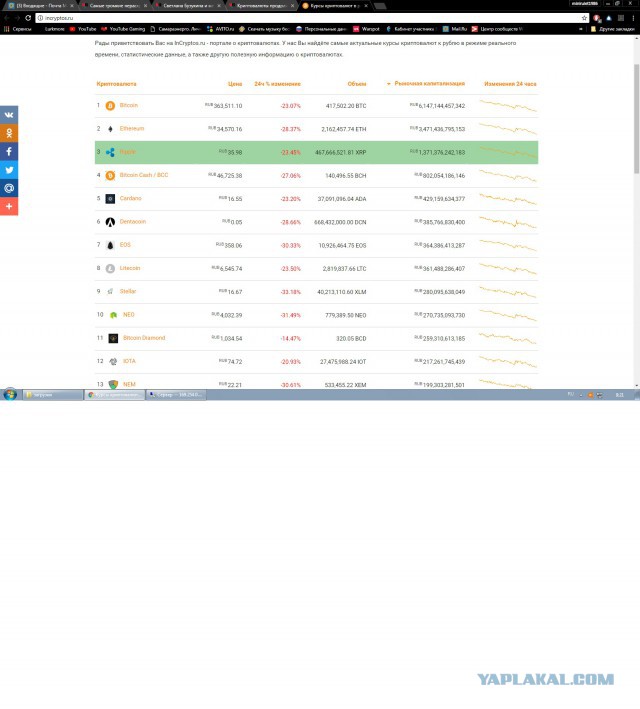Sort table by Криптовалюта name column
Screen dimensions: 640x709
click(116, 84)
